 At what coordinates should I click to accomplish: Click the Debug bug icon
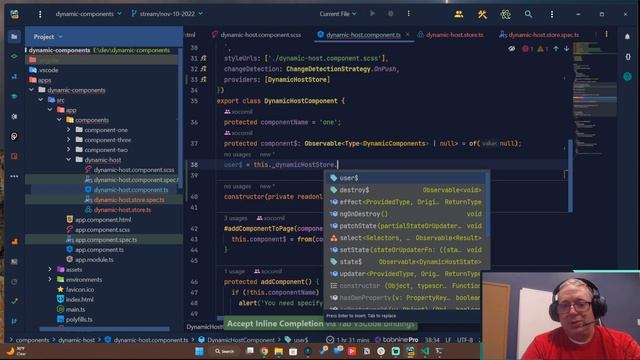tap(391, 13)
